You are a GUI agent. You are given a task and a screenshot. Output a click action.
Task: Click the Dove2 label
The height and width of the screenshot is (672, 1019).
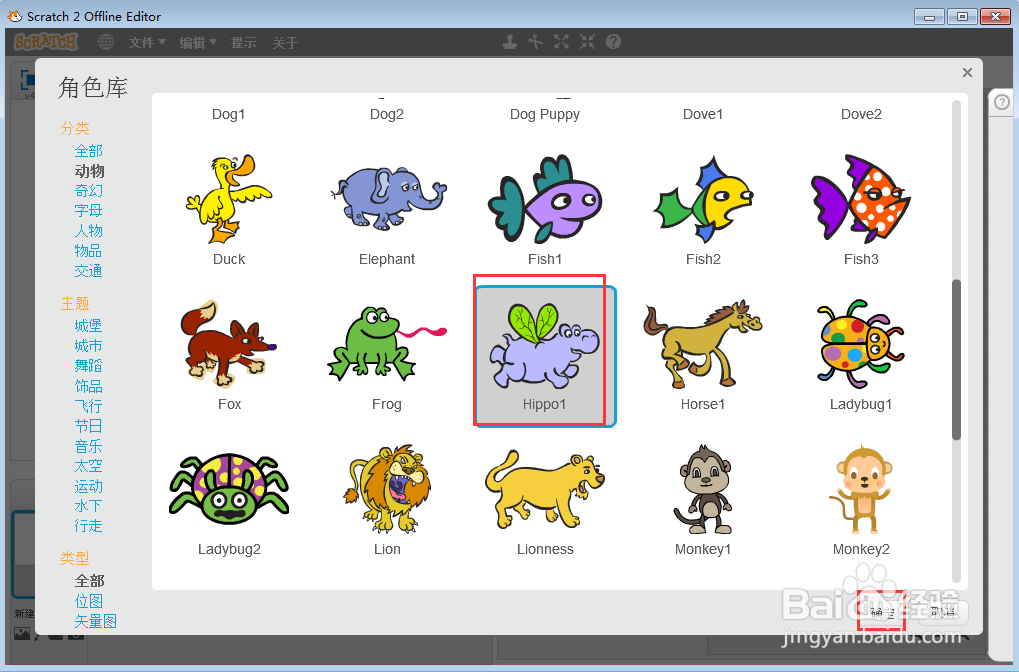click(861, 114)
